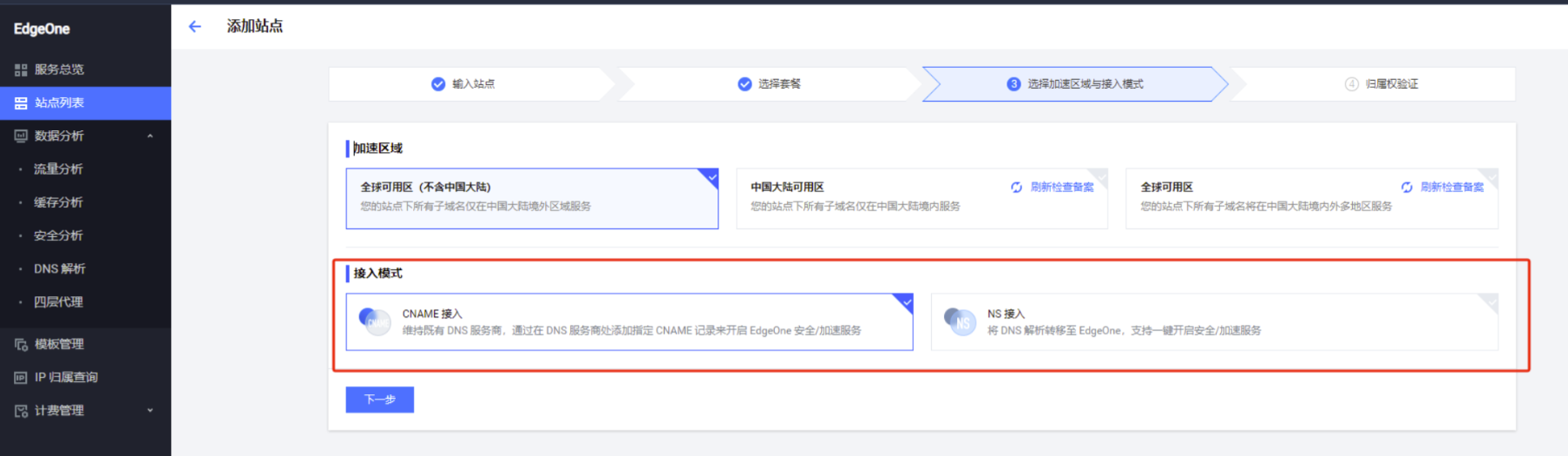The height and width of the screenshot is (456, 1568).
Task: Click the 下一步 button
Action: [380, 400]
